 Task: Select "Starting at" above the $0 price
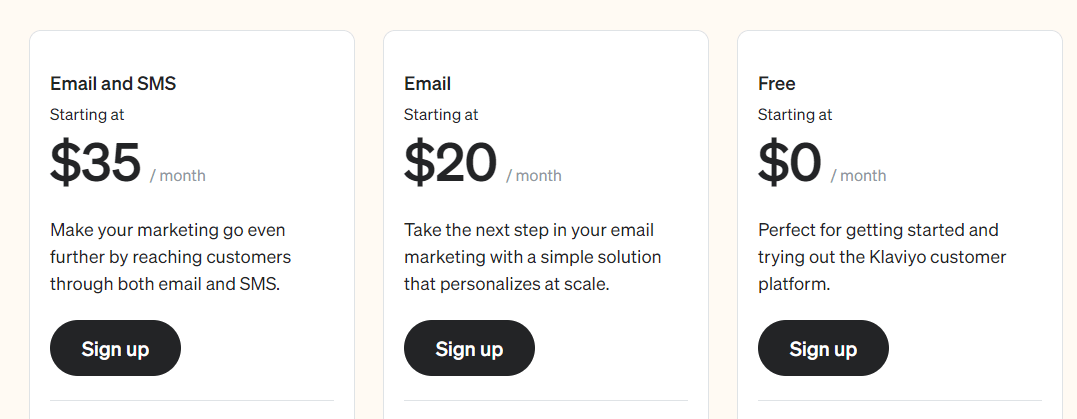(795, 115)
